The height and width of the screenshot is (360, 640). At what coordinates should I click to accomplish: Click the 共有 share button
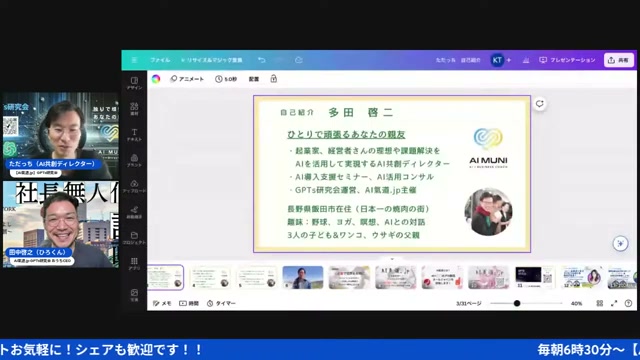[x=618, y=60]
